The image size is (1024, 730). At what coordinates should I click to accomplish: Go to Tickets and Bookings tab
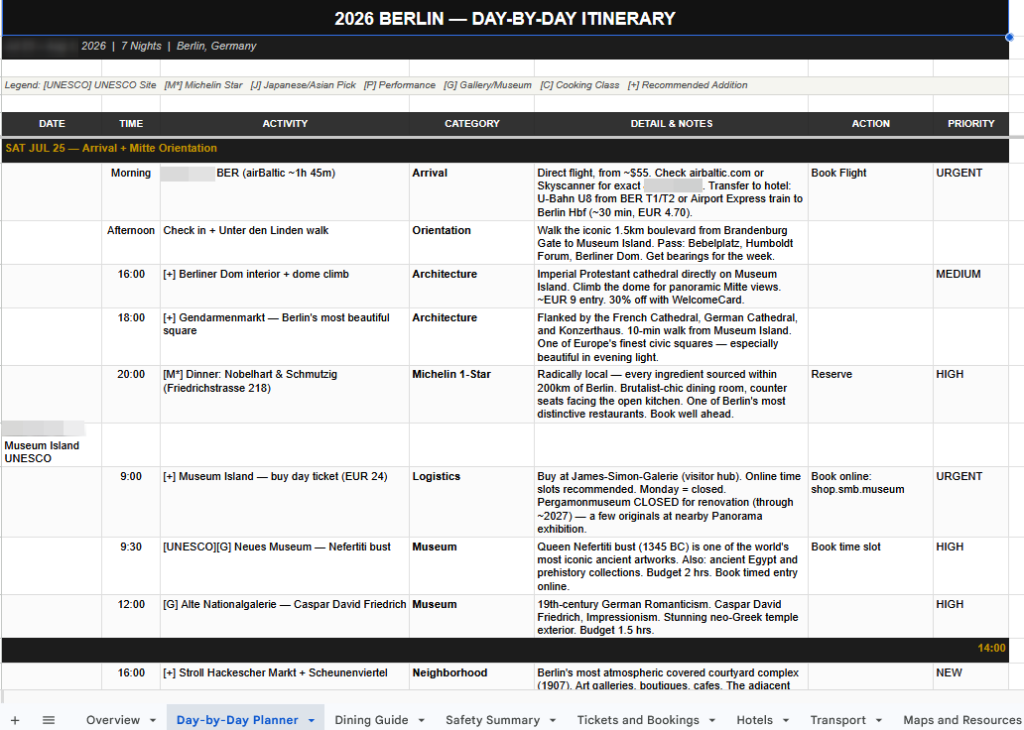(637, 720)
